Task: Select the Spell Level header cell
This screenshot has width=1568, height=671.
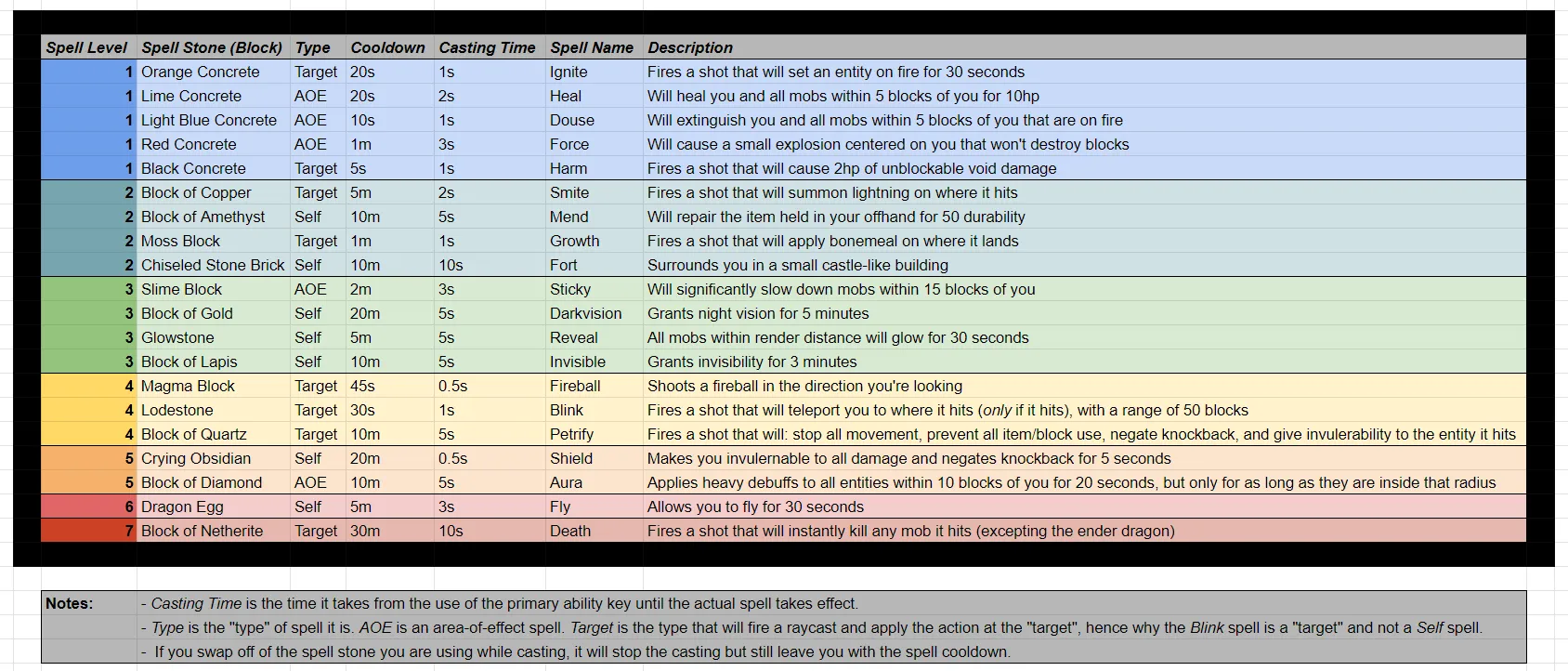Action: tap(89, 47)
